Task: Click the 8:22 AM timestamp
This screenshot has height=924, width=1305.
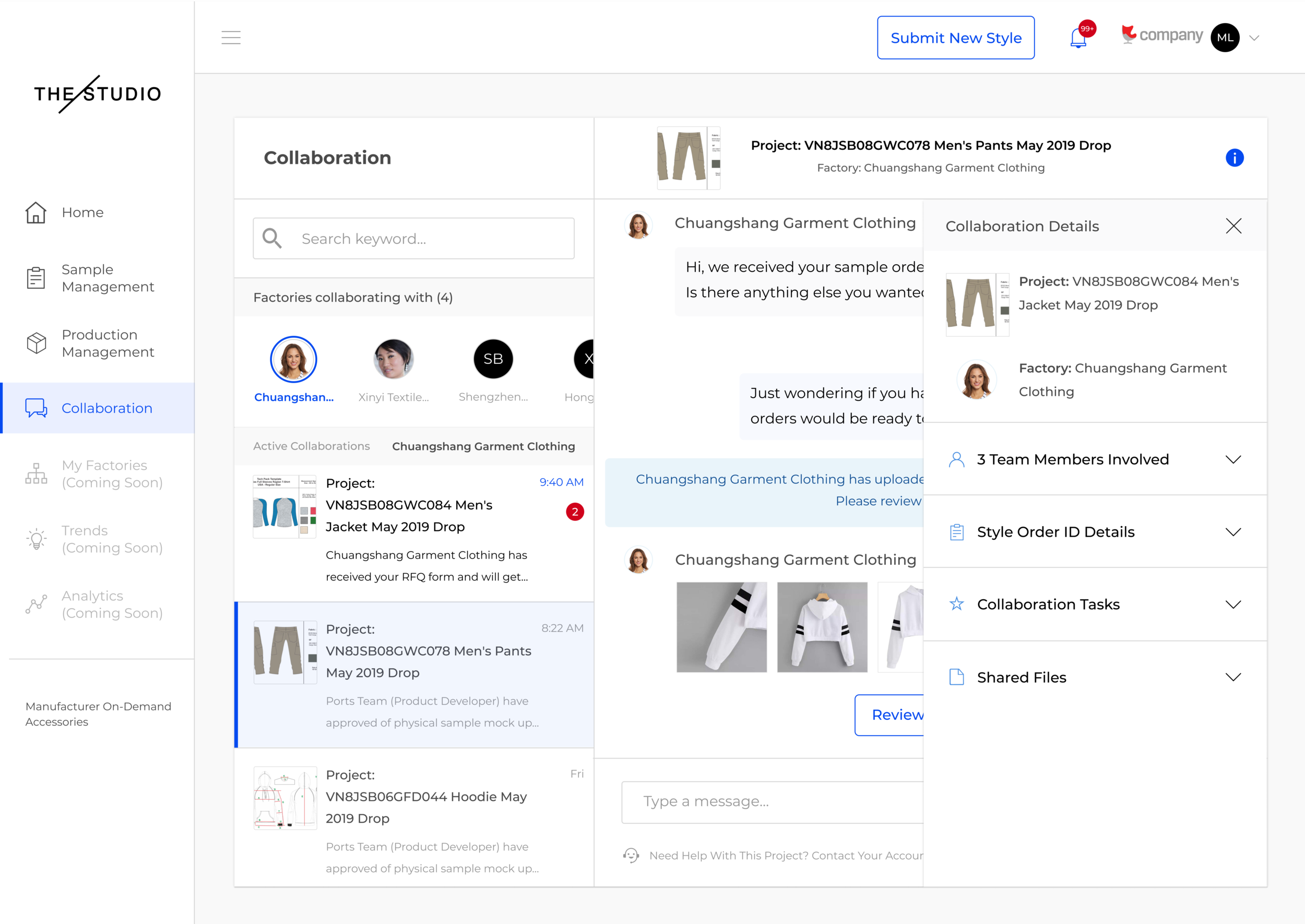Action: 562,627
